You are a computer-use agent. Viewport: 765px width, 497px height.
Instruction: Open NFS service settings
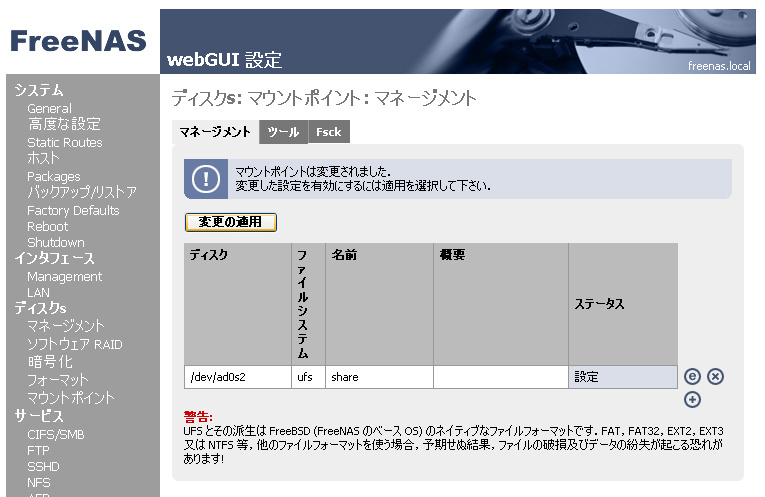pos(39,483)
